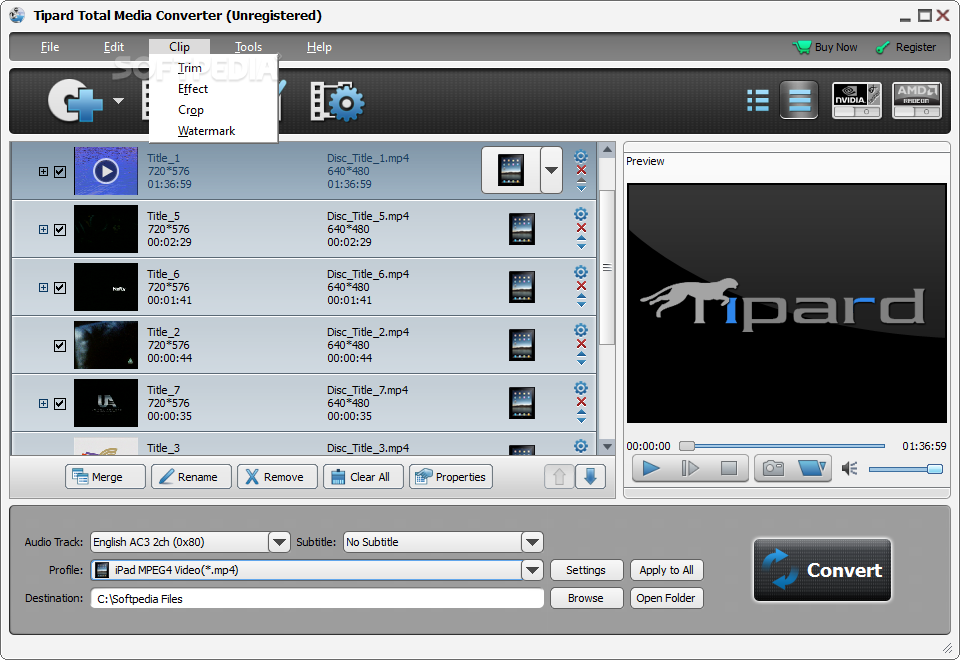The image size is (960, 660).
Task: Click the Add File disc icon
Action: (75, 100)
